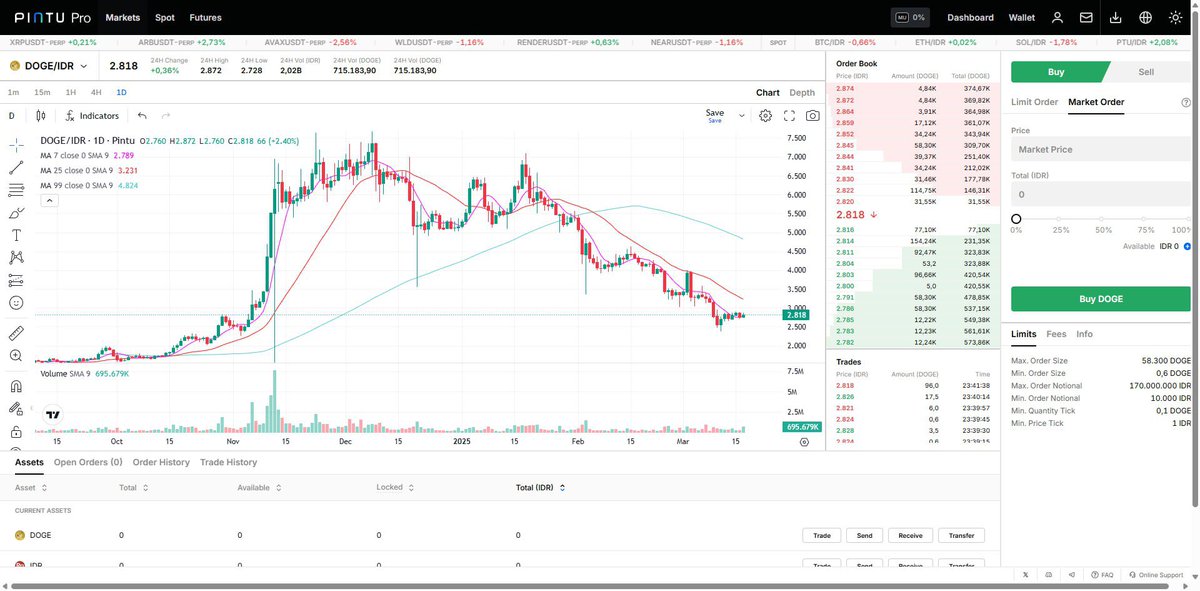The height and width of the screenshot is (591, 1200).
Task: Open the announcements megaphone icon
Action: [x=1072, y=575]
